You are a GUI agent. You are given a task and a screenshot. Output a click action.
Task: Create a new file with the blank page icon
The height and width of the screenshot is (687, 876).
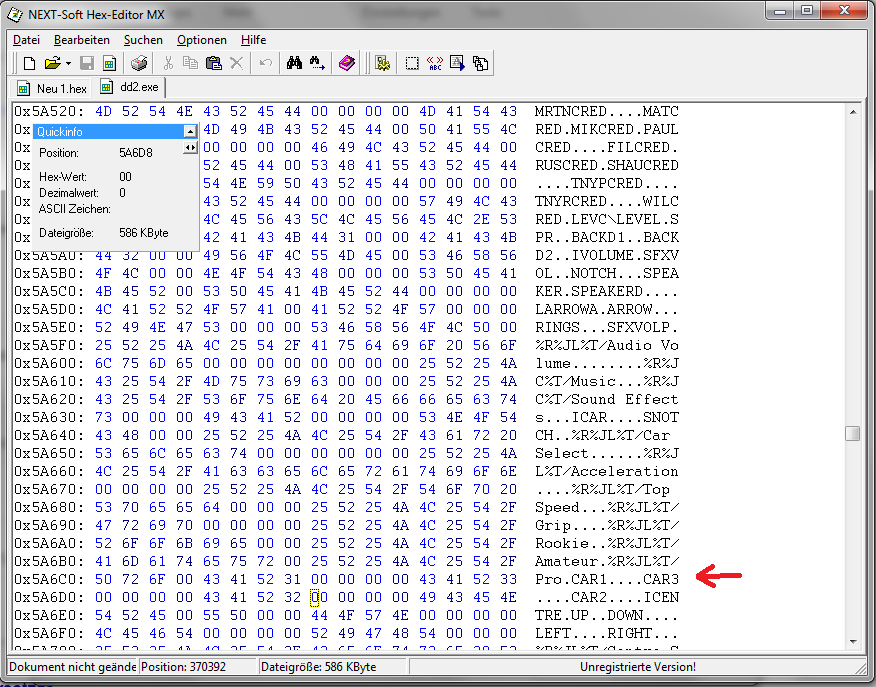(x=29, y=63)
